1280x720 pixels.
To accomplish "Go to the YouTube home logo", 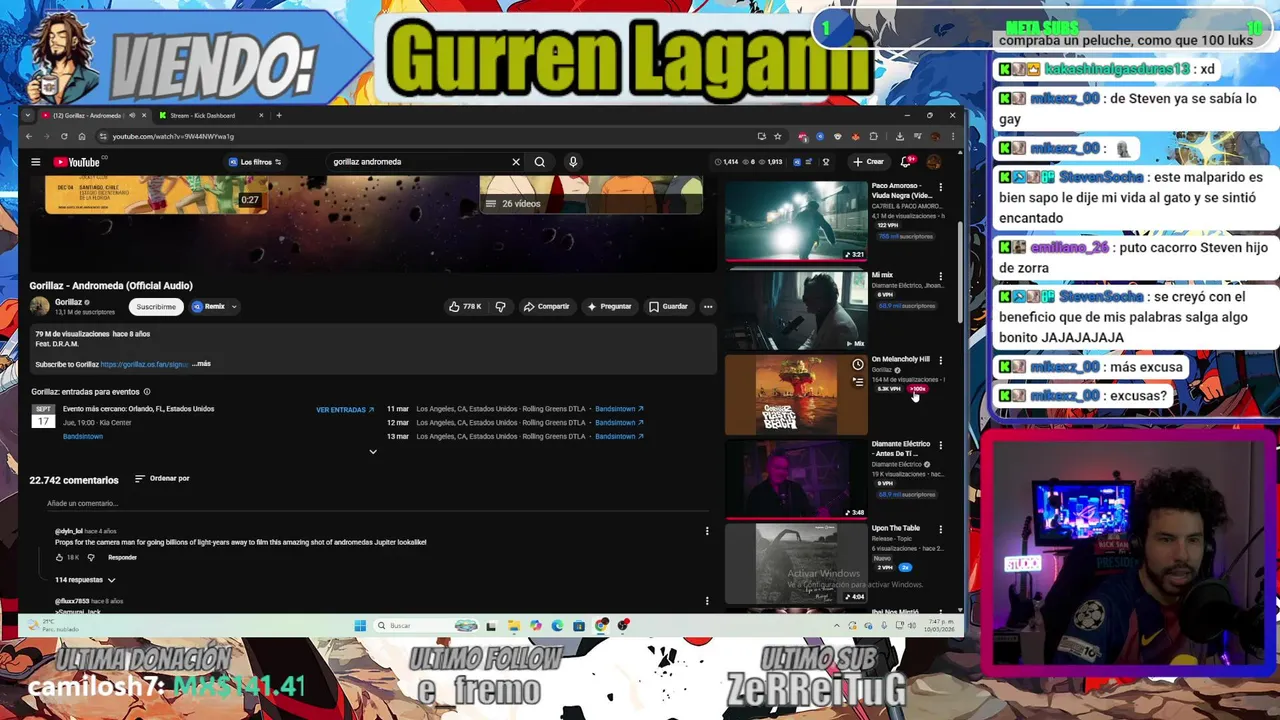I will [77, 162].
